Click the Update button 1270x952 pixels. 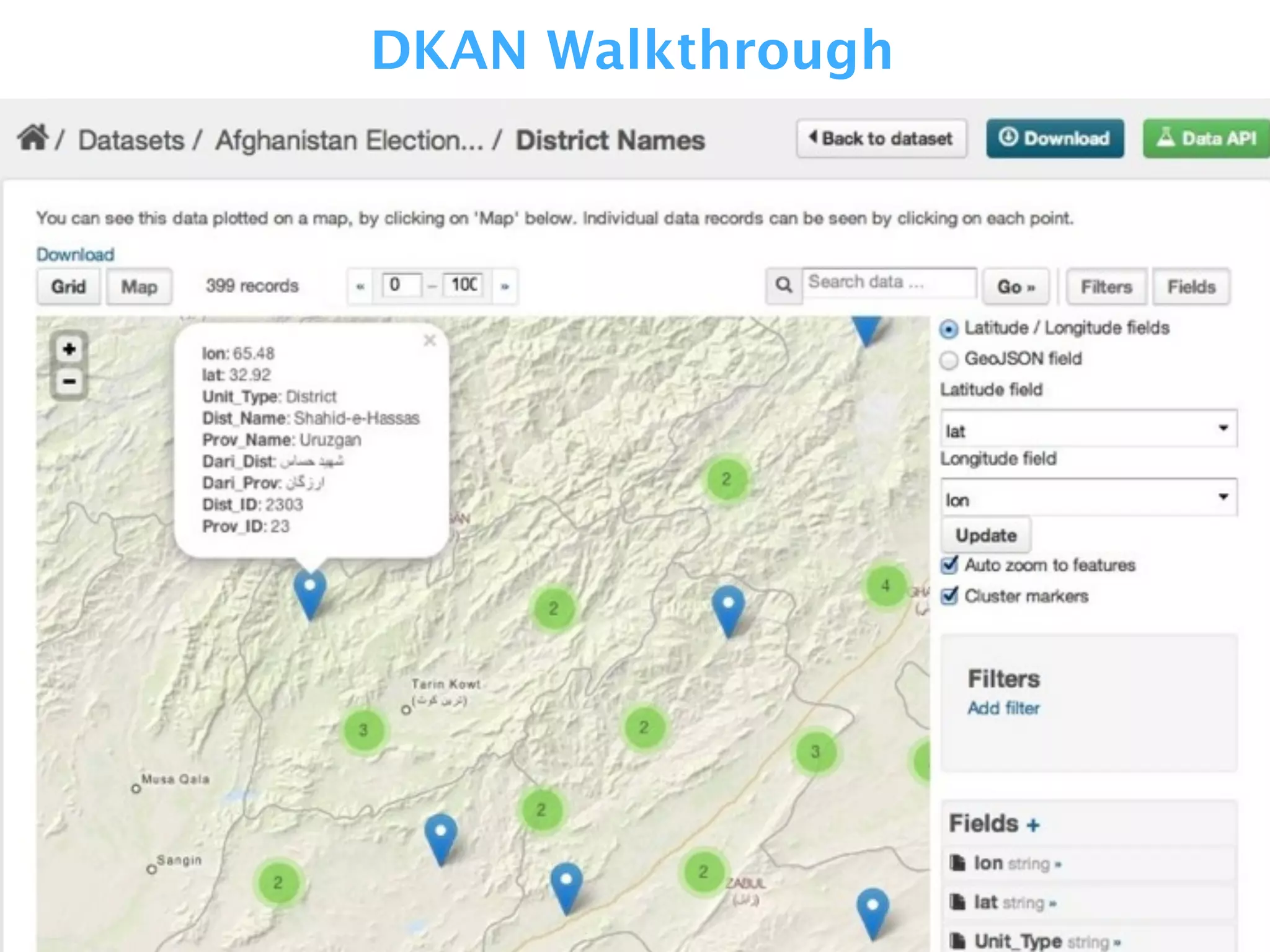[x=986, y=535]
